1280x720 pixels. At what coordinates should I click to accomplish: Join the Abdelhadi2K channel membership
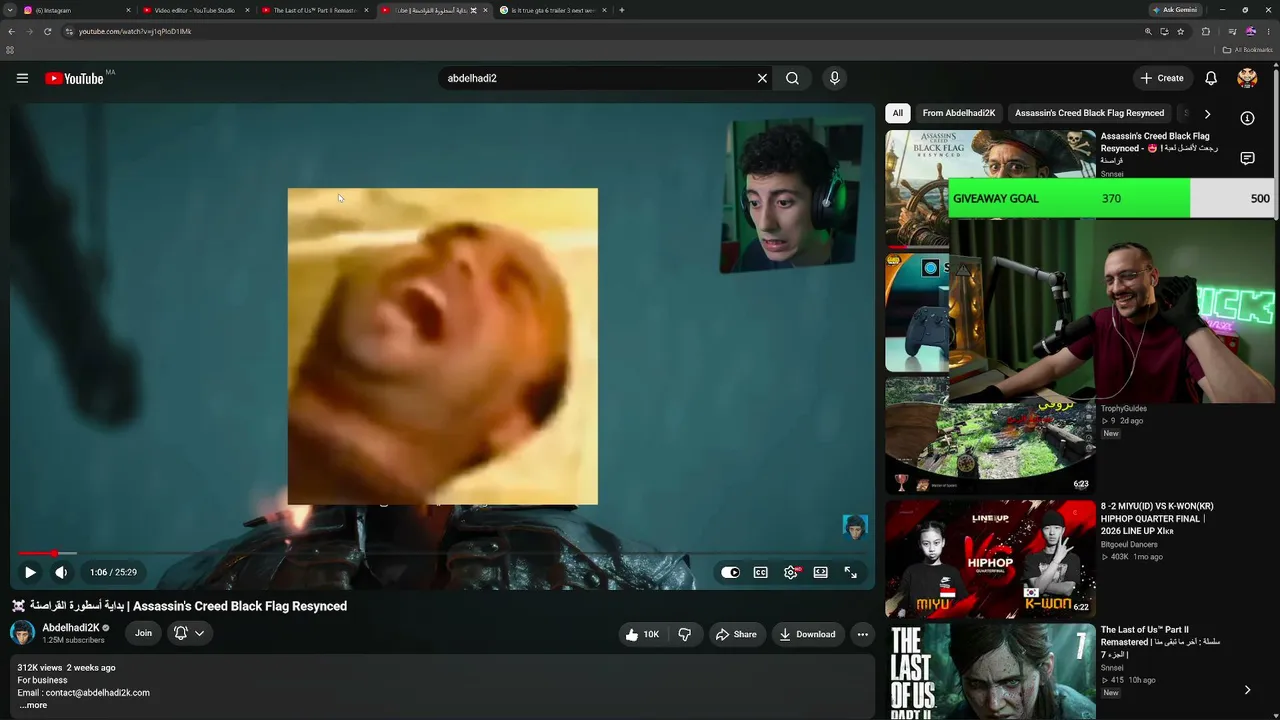[x=144, y=633]
